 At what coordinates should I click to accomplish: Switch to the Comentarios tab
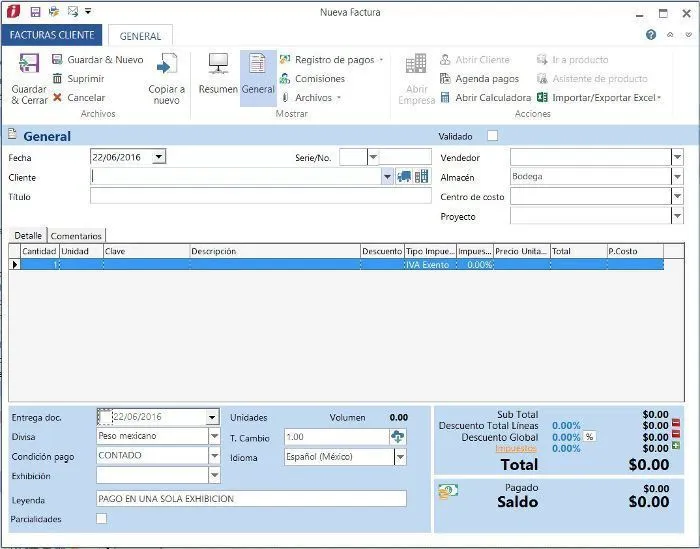pos(77,236)
